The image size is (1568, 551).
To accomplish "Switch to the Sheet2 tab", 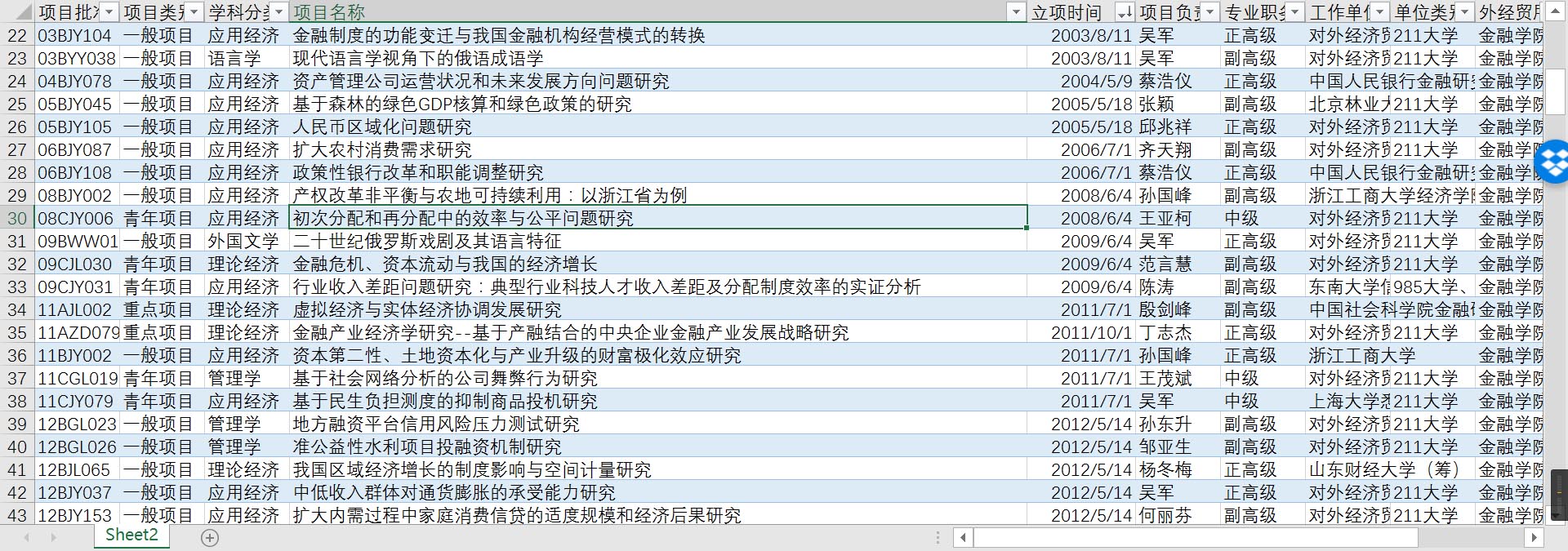I will 131,535.
